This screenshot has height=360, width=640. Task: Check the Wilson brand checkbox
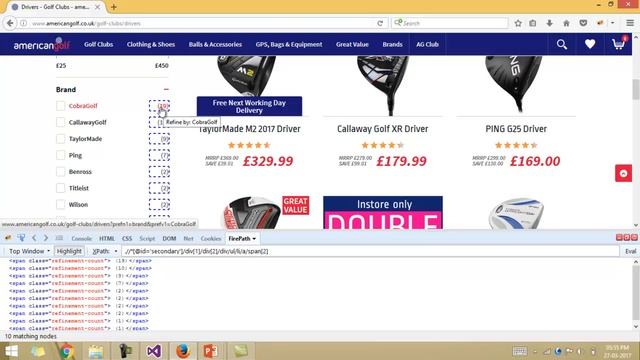click(x=60, y=204)
